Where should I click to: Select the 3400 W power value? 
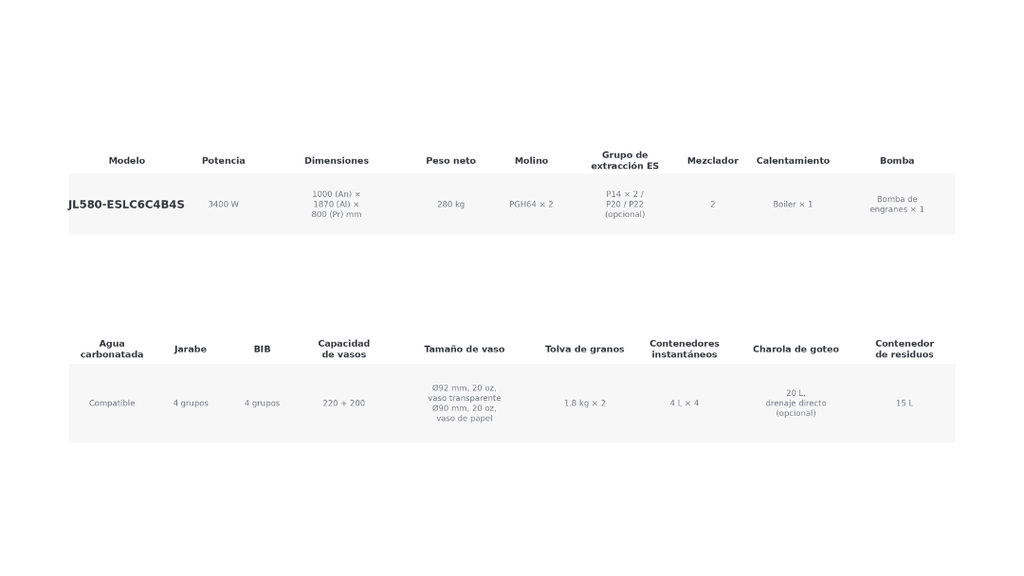pyautogui.click(x=223, y=204)
